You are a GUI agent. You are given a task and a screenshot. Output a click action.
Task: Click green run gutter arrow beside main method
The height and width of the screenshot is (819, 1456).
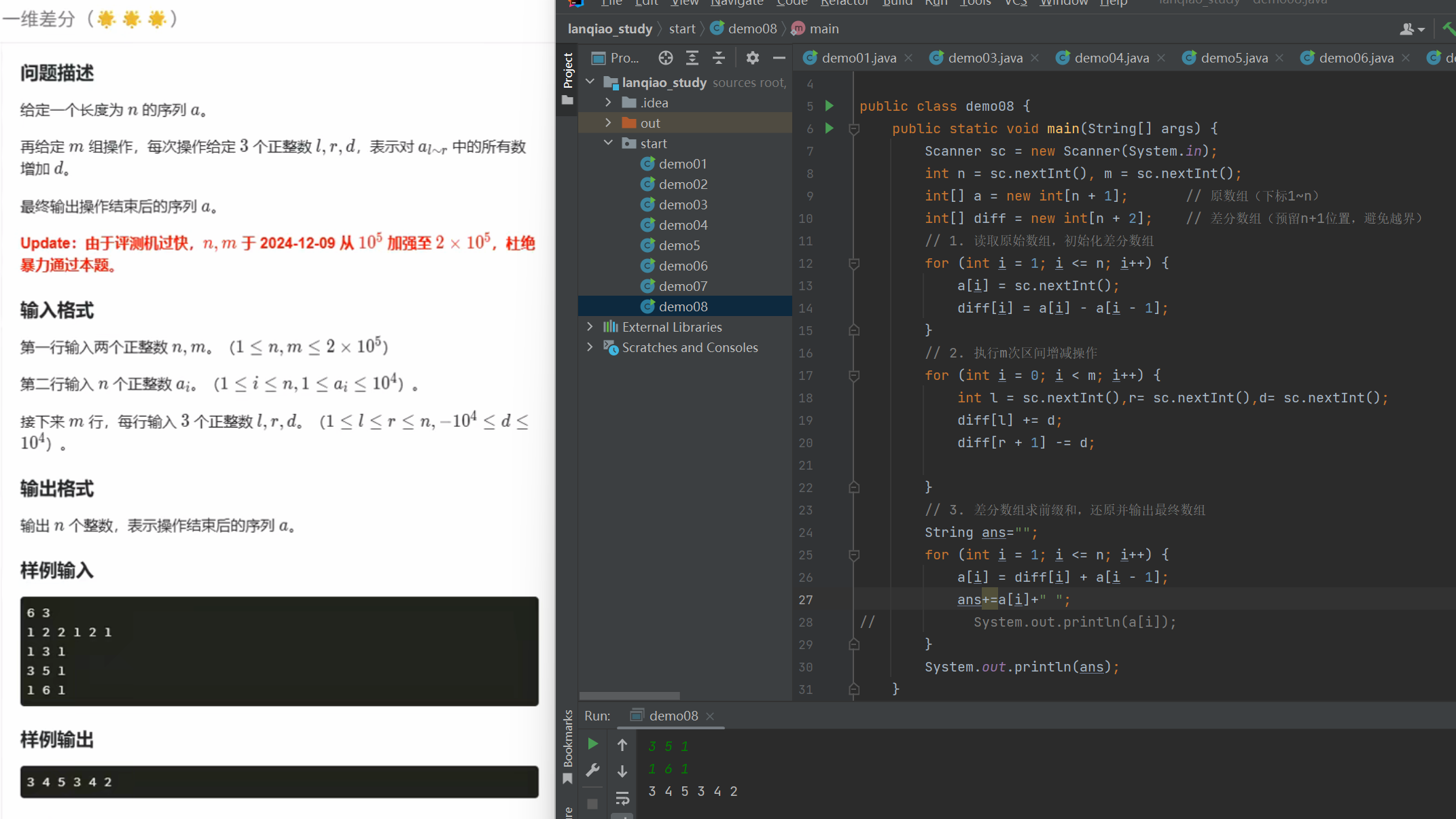point(829,128)
